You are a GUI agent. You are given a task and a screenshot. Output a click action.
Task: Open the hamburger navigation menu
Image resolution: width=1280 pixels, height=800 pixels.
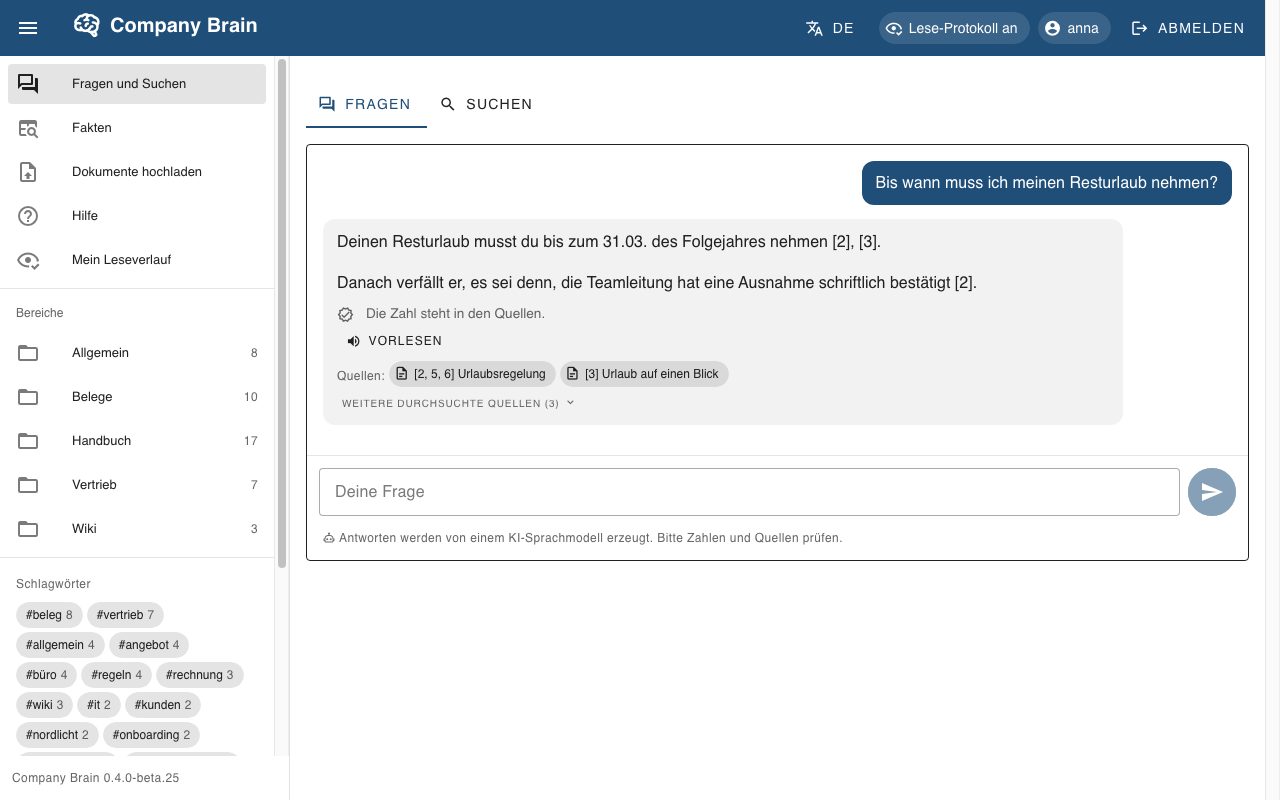pyautogui.click(x=28, y=28)
